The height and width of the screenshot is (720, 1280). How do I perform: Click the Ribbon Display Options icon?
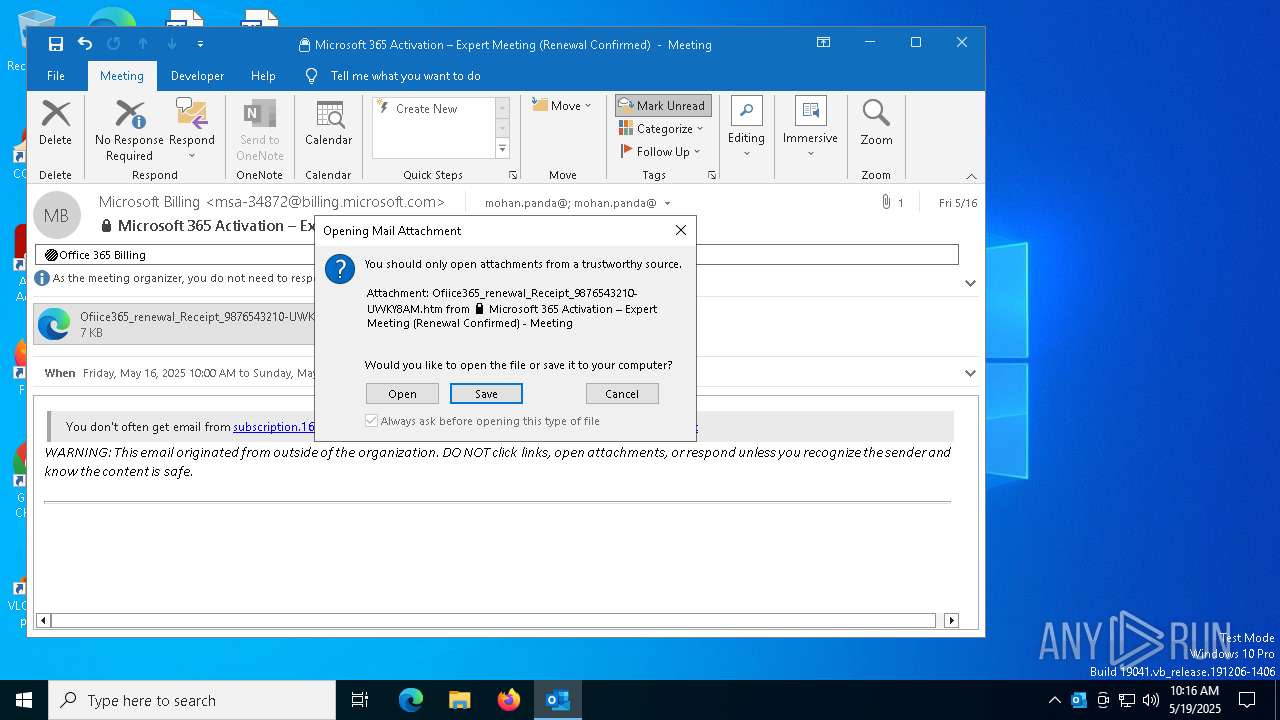(x=823, y=43)
